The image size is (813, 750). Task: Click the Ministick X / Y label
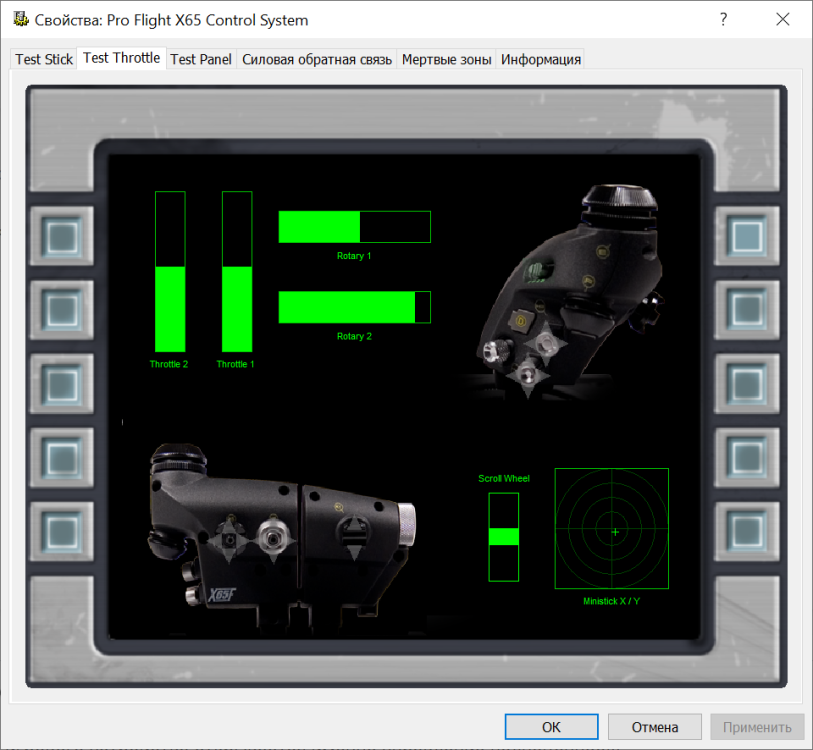click(x=612, y=601)
